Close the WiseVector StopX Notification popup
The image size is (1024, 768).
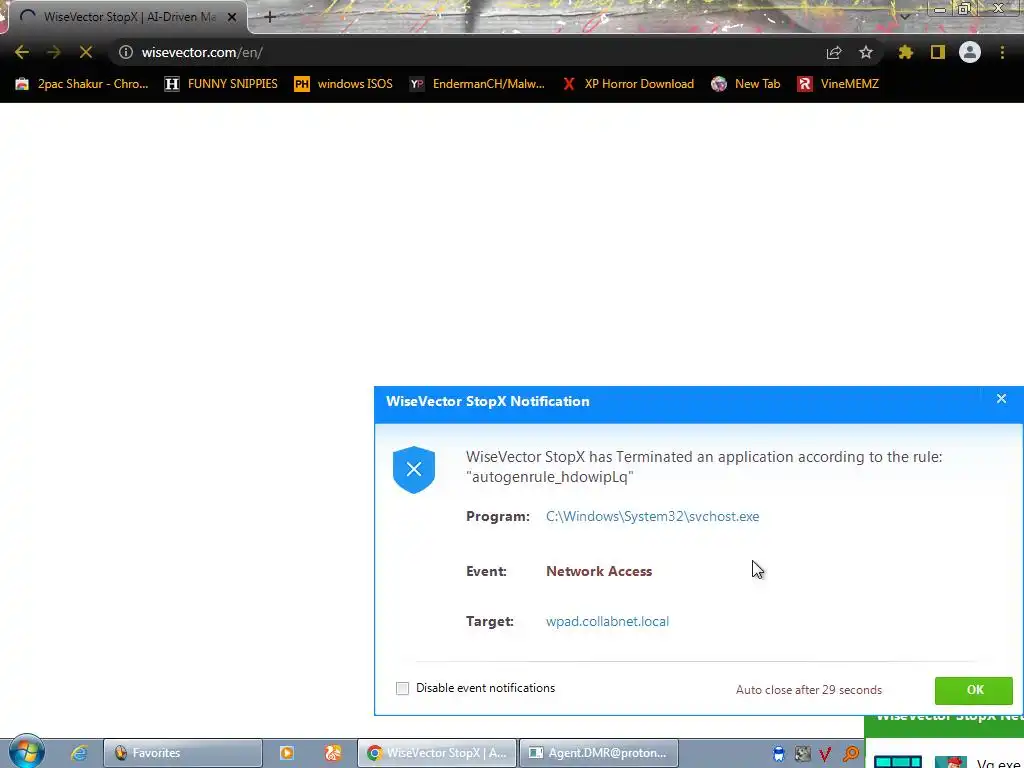(1001, 398)
